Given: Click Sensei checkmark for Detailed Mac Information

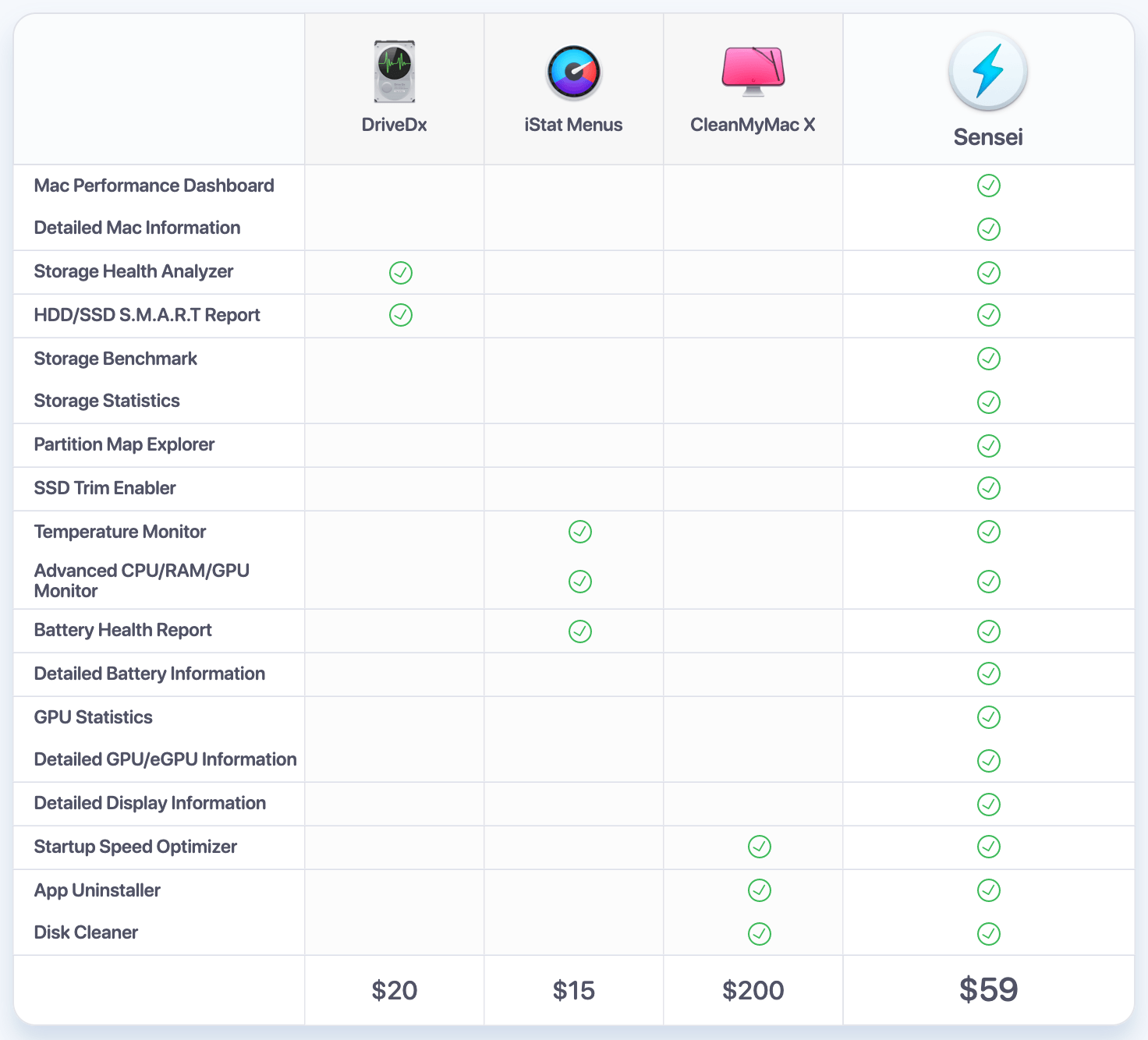Looking at the screenshot, I should (989, 229).
